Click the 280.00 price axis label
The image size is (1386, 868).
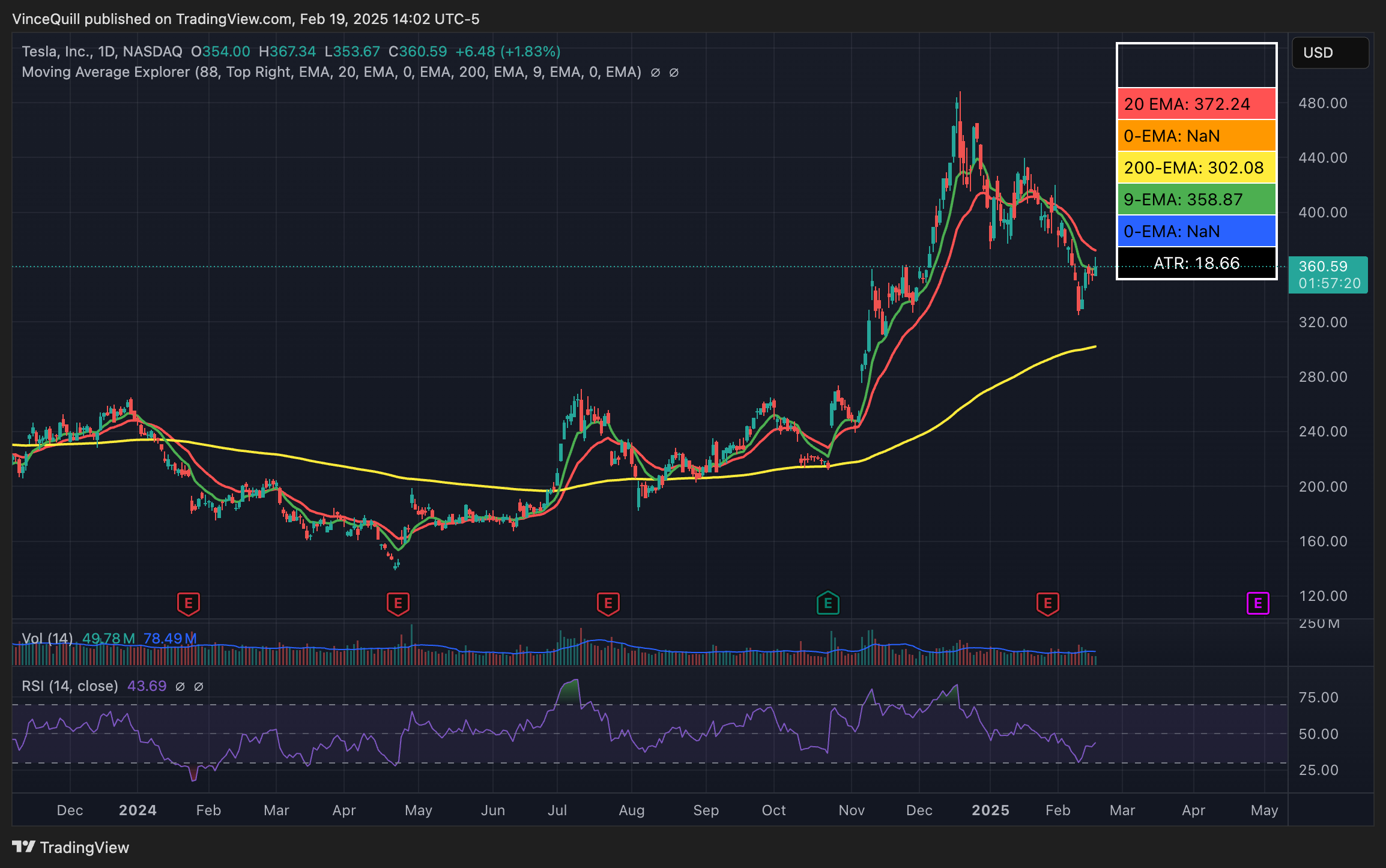point(1323,377)
